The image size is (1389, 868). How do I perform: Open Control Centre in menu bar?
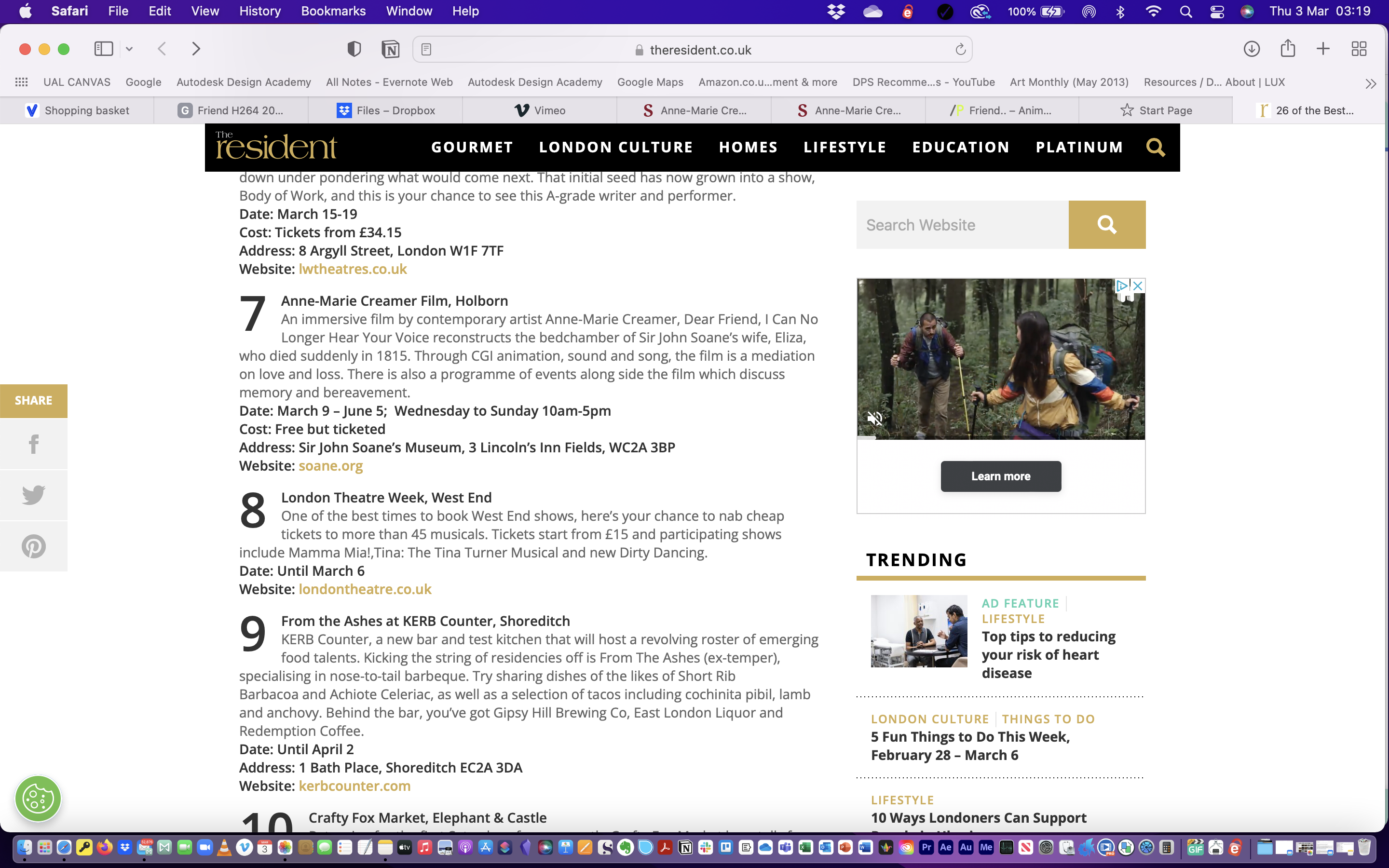tap(1217, 11)
